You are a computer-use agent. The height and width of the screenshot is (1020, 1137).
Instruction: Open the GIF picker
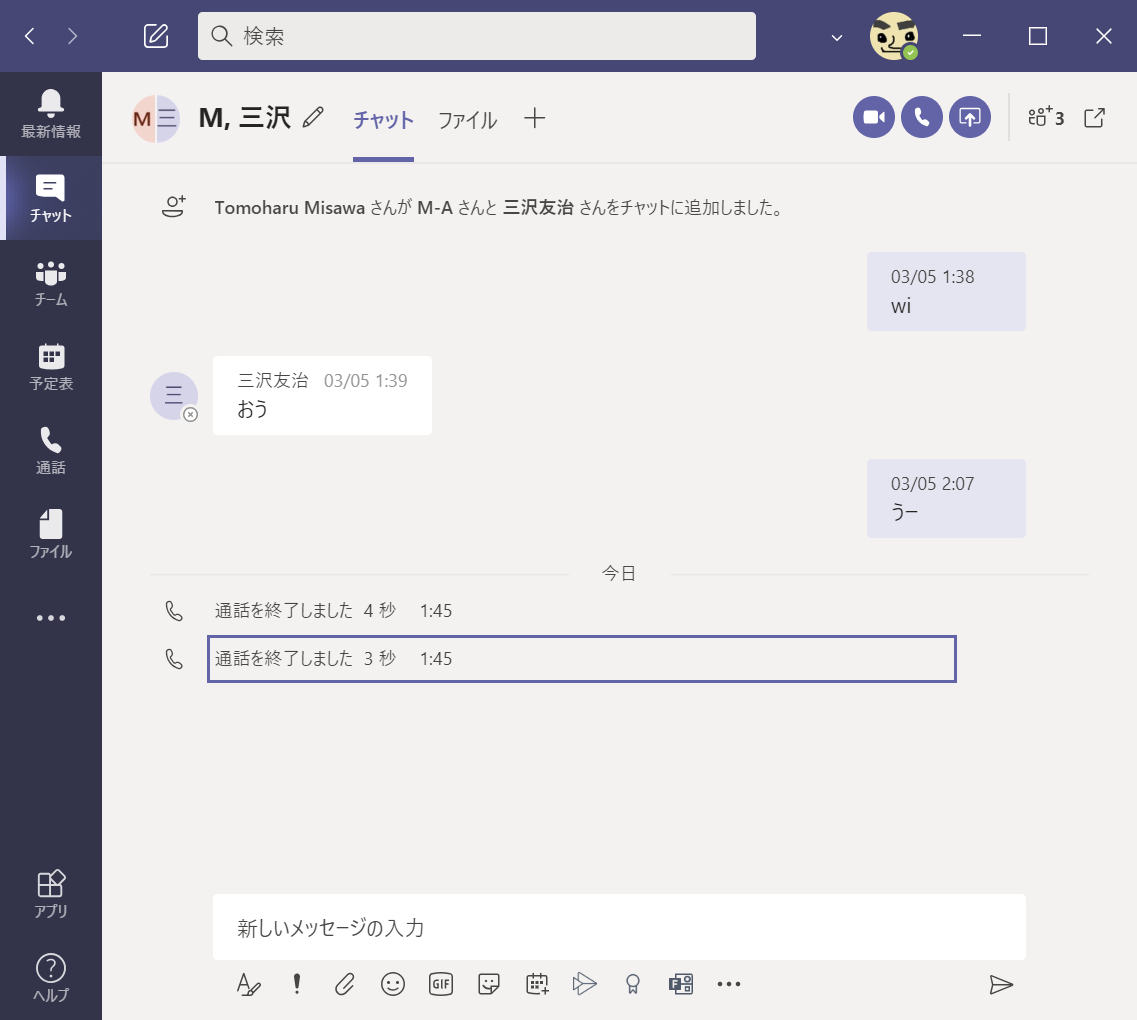441,984
